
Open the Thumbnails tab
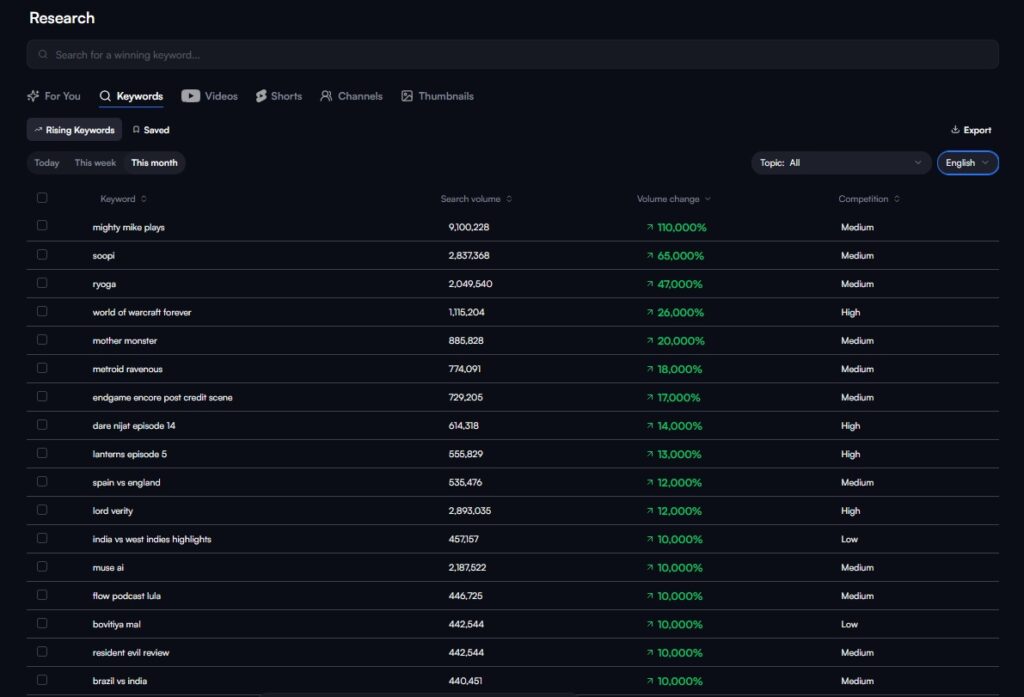click(x=438, y=96)
